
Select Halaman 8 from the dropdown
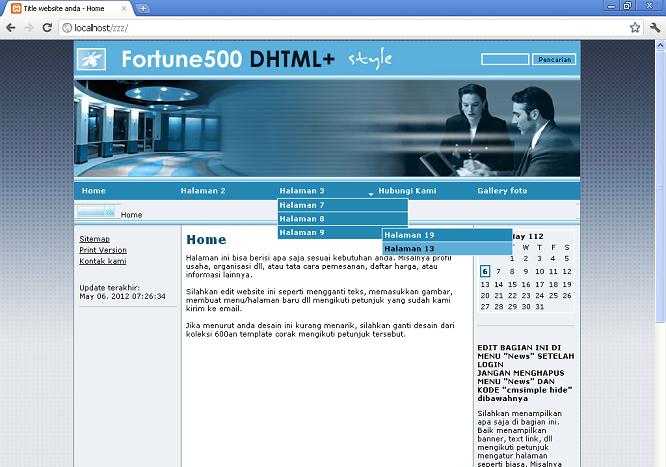tap(343, 219)
